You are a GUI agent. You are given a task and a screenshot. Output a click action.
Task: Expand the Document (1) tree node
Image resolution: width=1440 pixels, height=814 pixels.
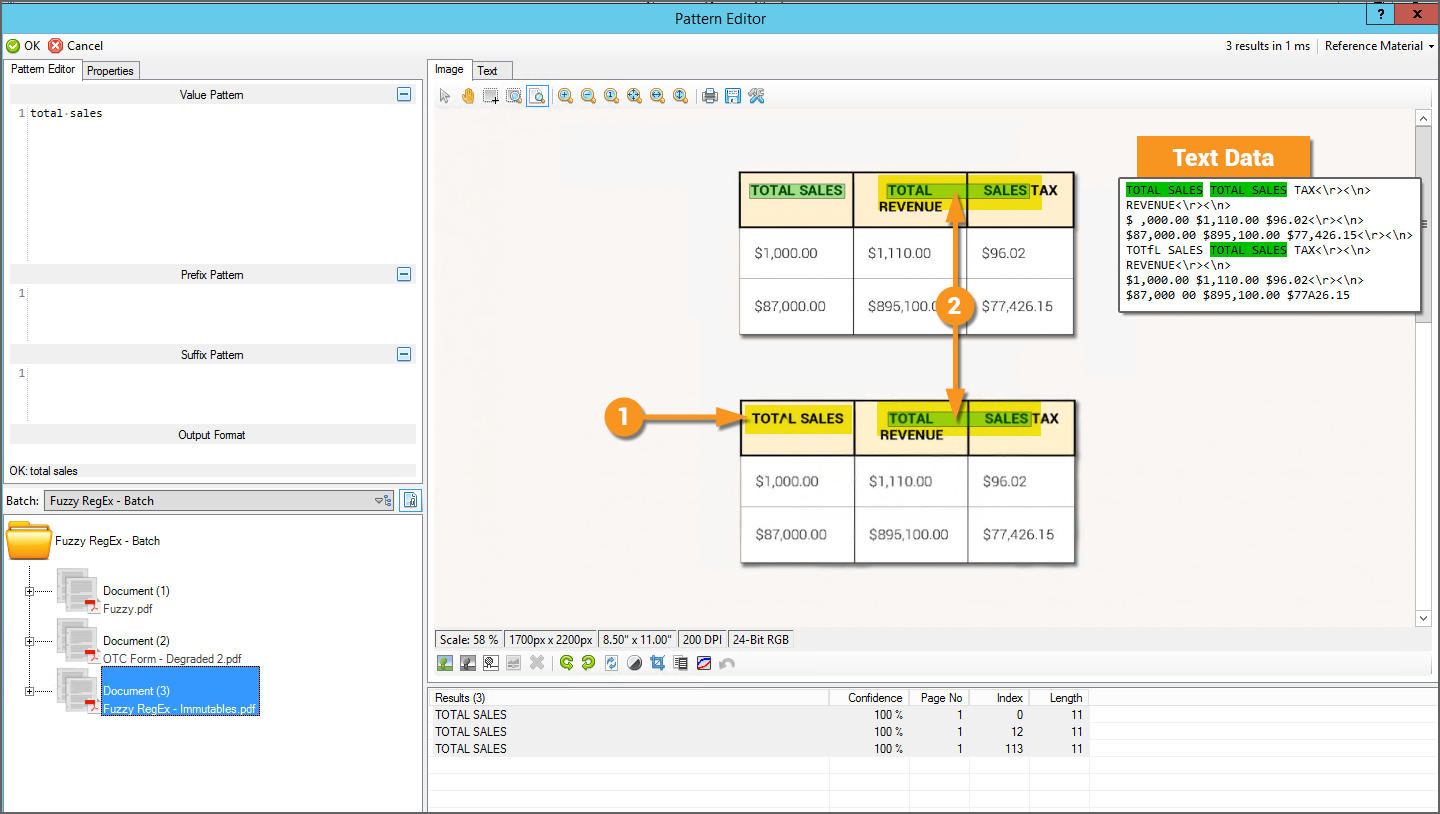29,591
